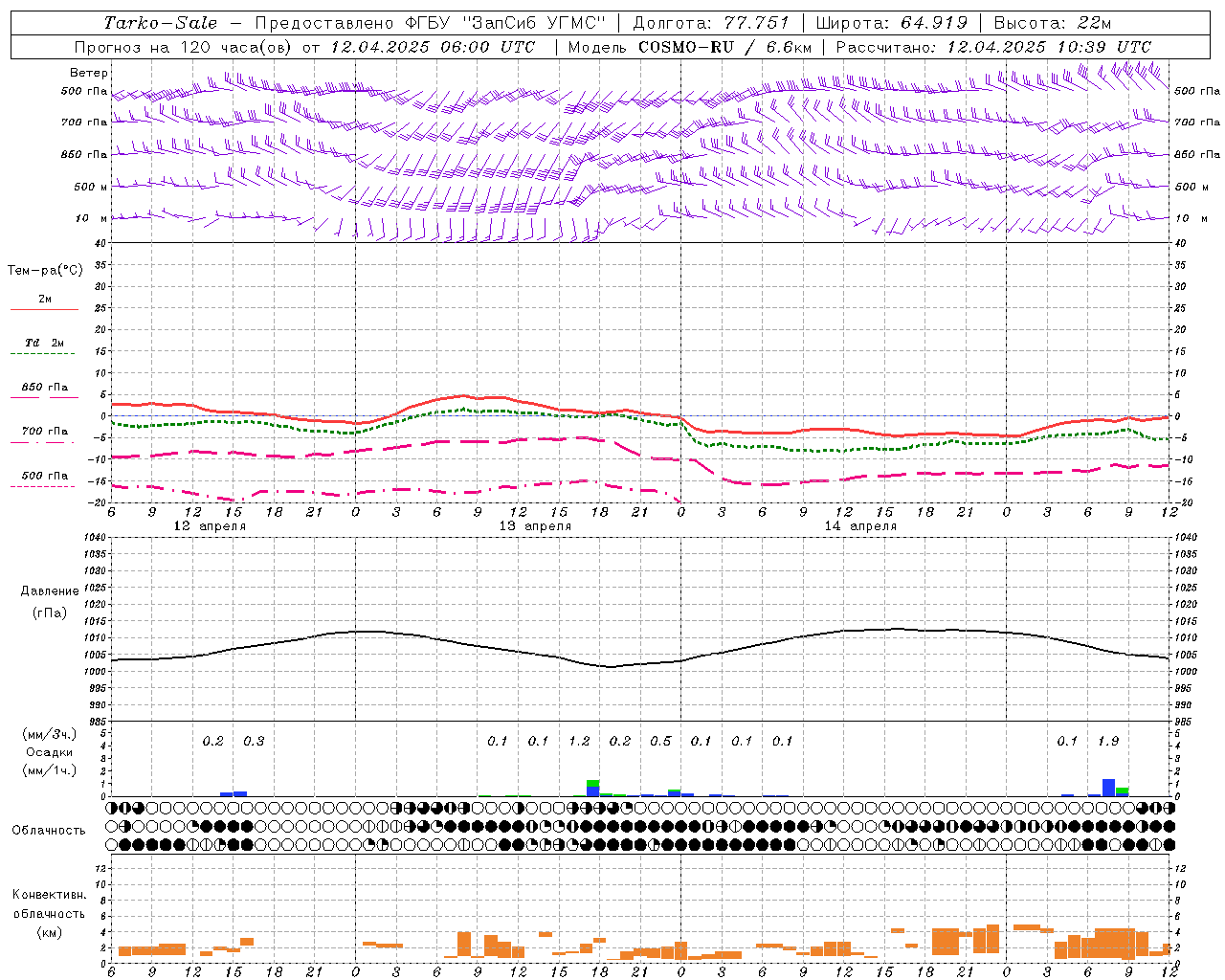Click the 13 апреля date marker
This screenshot has height=980, width=1225.
pos(535,526)
